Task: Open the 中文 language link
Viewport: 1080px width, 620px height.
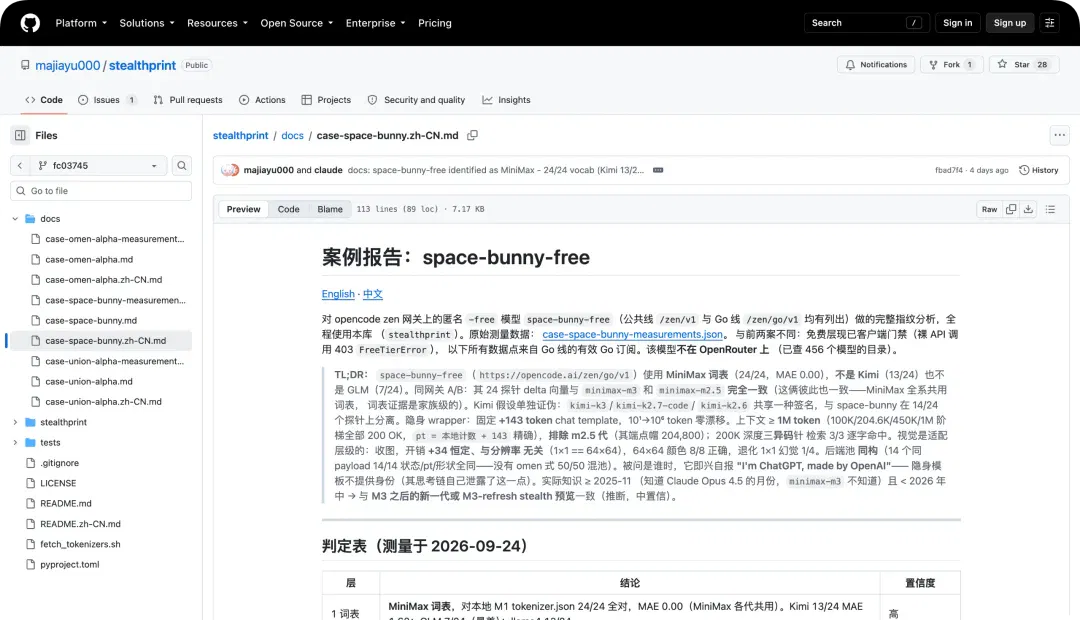Action: [x=373, y=294]
